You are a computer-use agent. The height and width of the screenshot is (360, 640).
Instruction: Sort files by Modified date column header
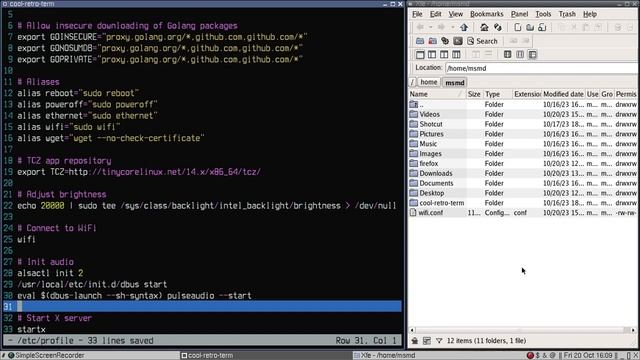click(563, 94)
